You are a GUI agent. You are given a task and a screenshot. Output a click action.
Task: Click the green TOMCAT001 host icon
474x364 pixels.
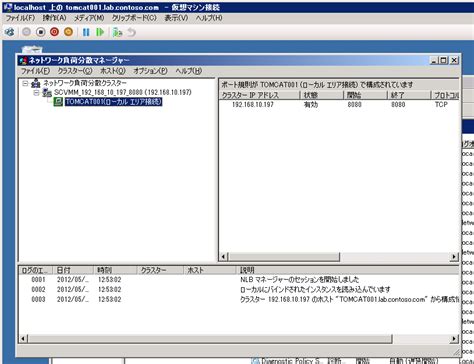pyautogui.click(x=58, y=102)
